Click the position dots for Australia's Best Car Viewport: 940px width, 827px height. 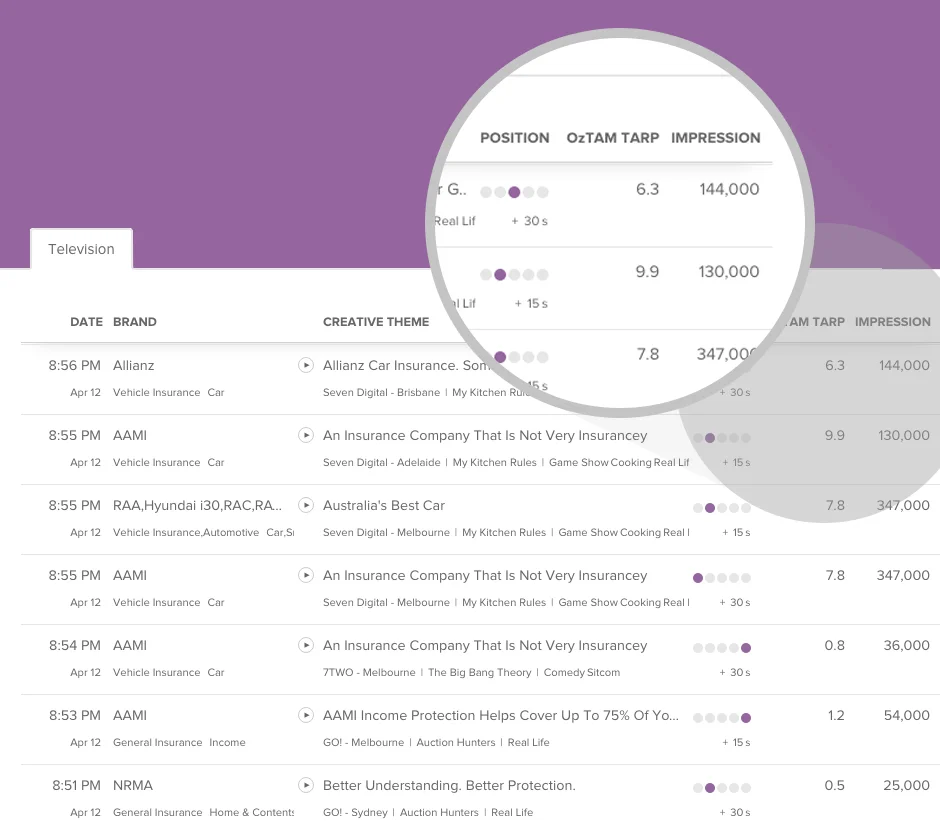(x=722, y=508)
